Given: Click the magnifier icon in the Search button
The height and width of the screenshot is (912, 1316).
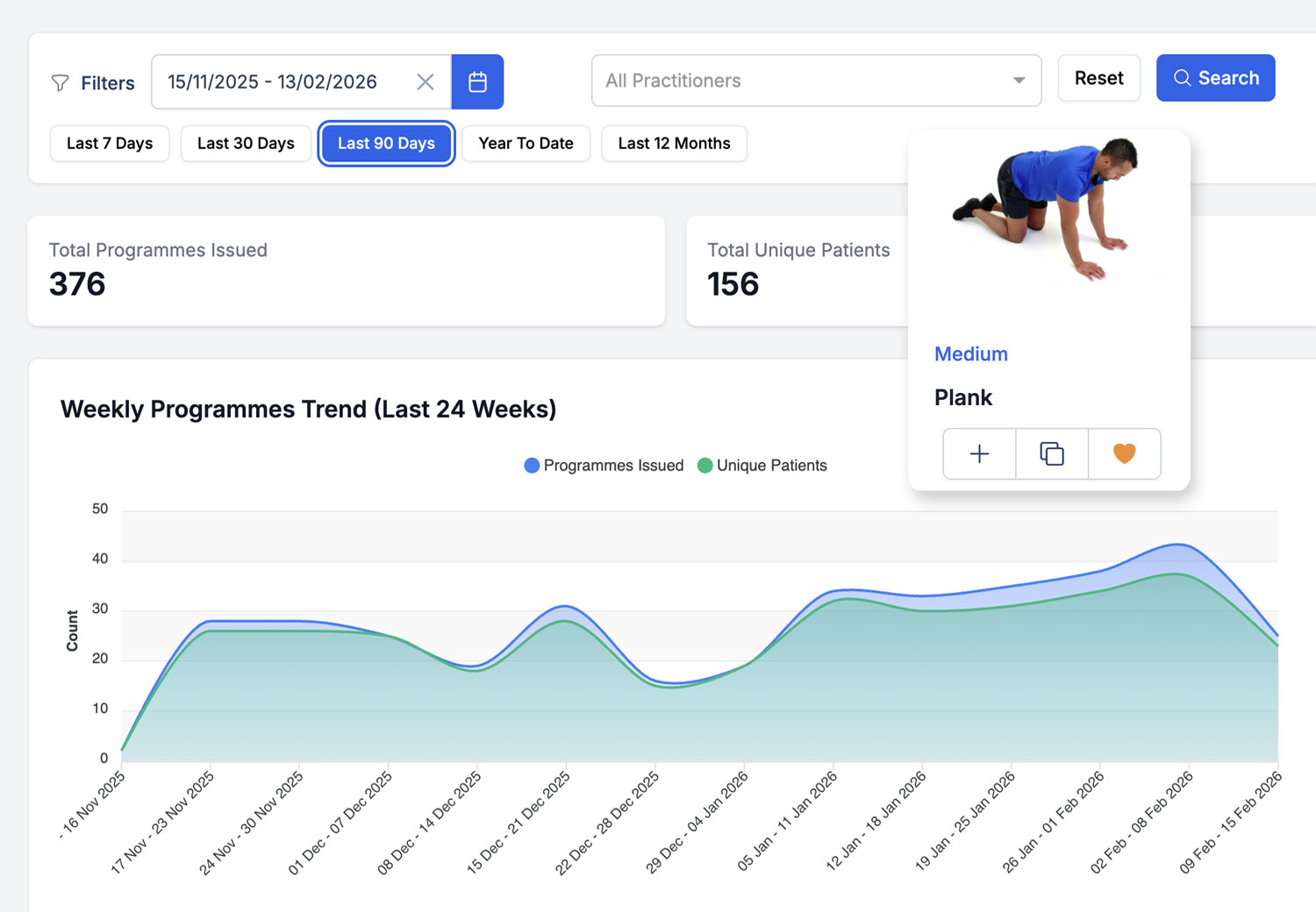Looking at the screenshot, I should pos(1181,77).
